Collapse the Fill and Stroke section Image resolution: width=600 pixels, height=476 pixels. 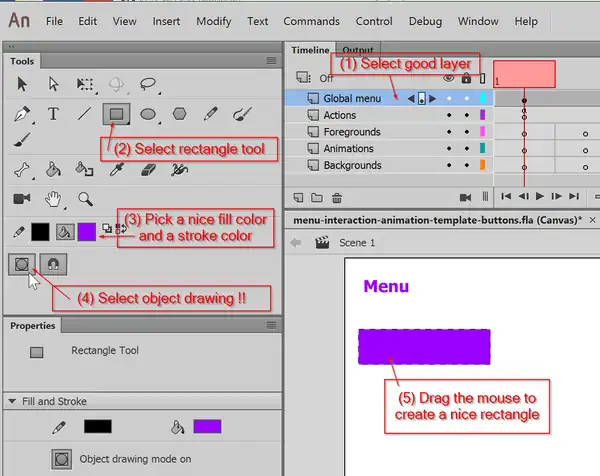point(13,401)
